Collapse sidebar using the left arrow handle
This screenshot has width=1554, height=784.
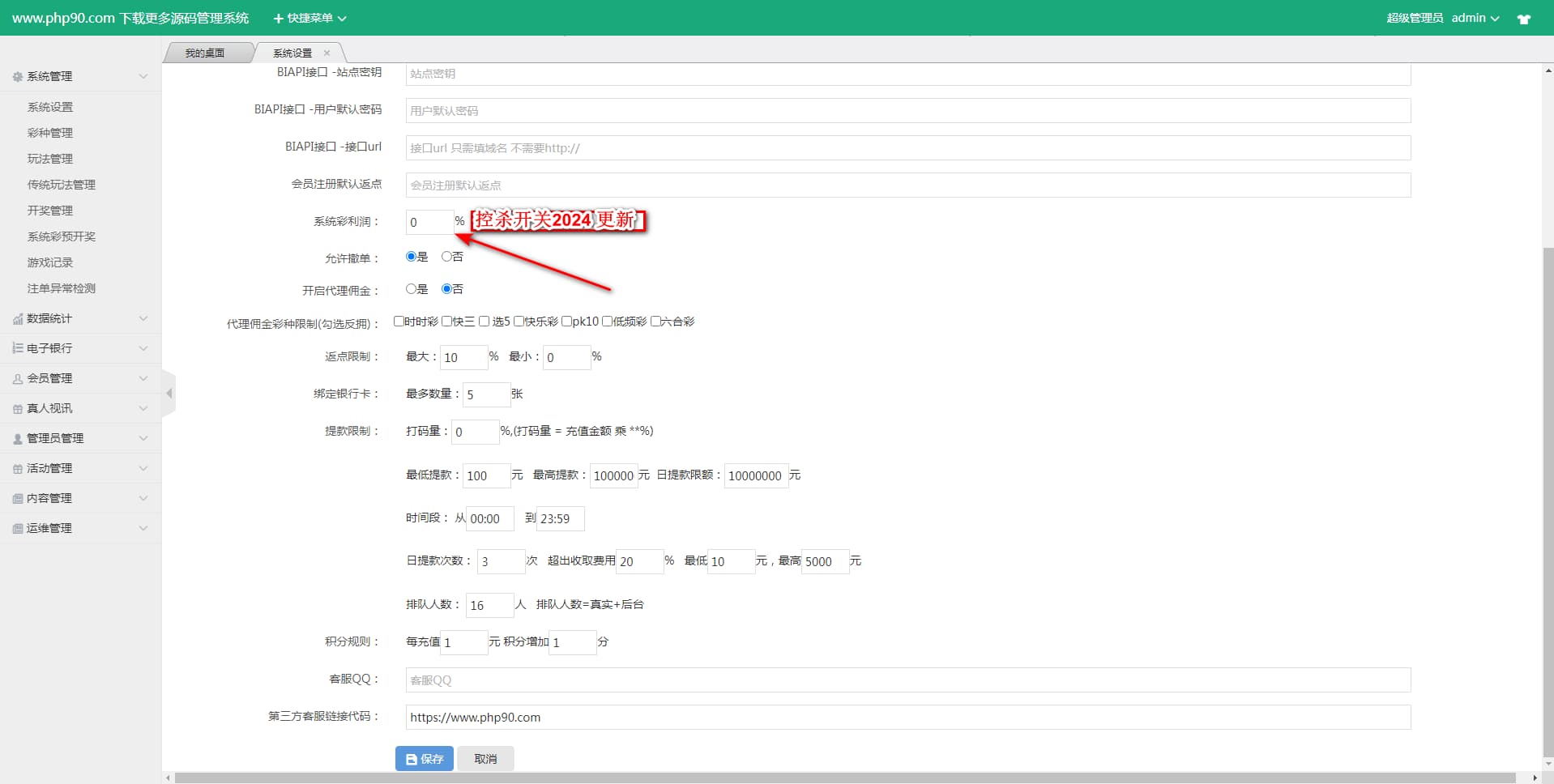click(169, 394)
